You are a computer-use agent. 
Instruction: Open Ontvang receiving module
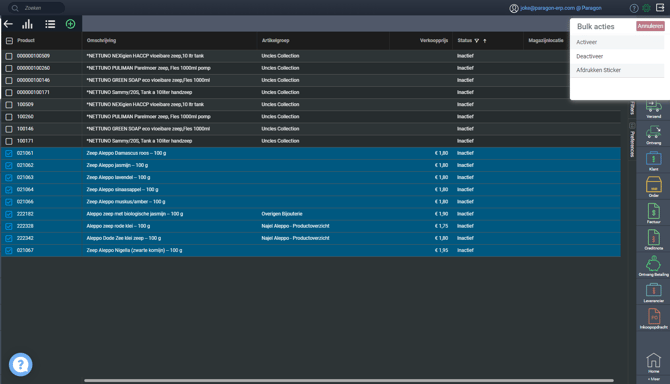point(653,135)
